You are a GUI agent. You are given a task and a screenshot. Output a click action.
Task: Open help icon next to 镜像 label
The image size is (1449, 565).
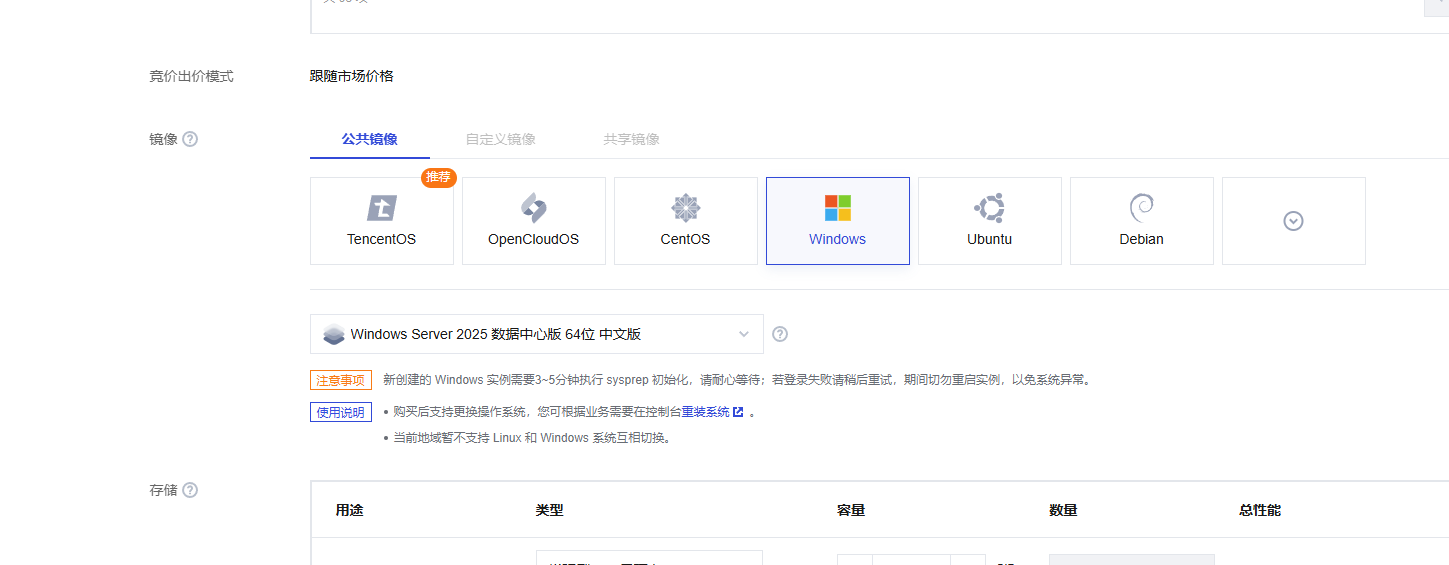coord(190,139)
